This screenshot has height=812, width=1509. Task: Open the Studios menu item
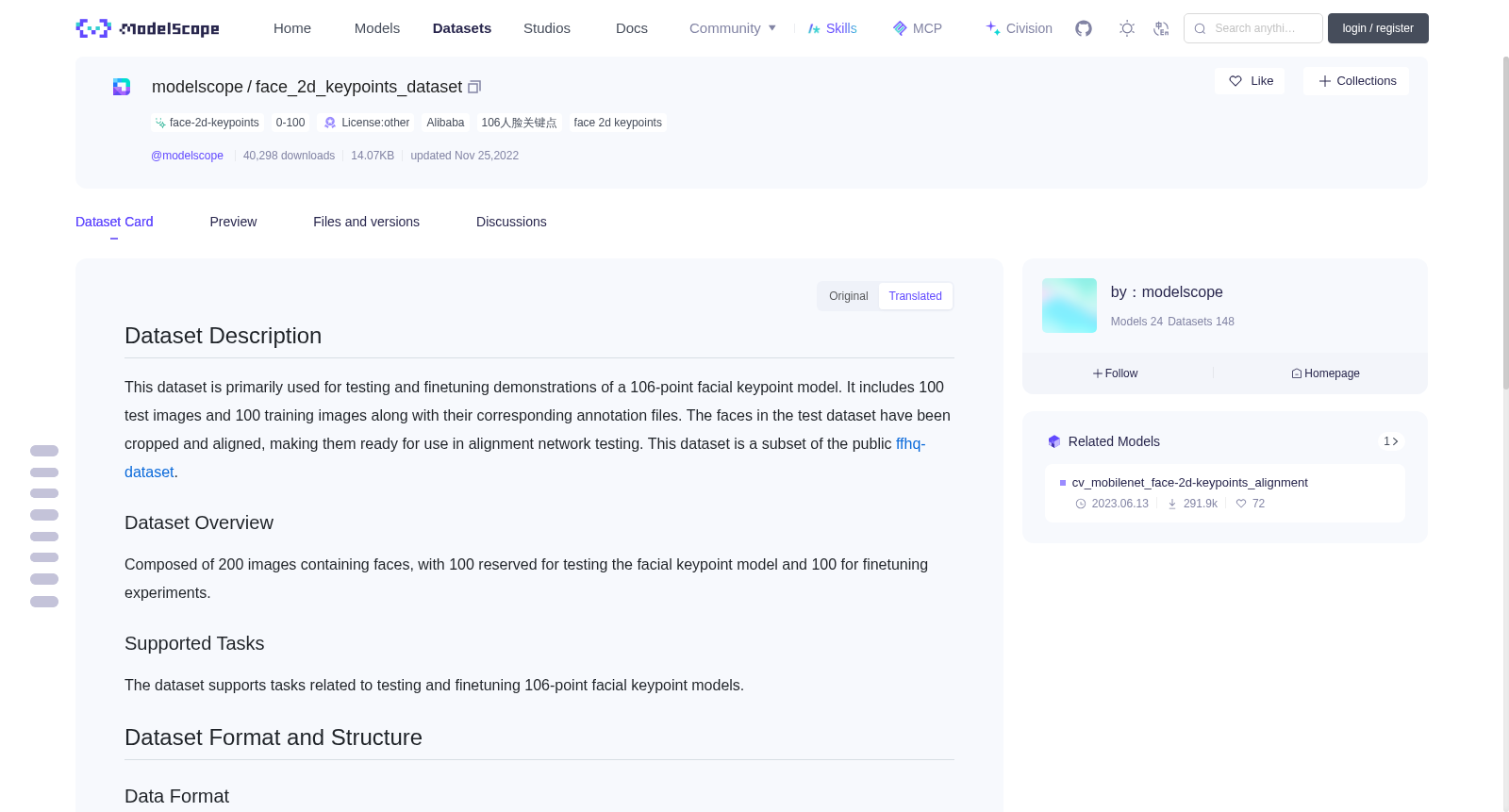click(547, 28)
